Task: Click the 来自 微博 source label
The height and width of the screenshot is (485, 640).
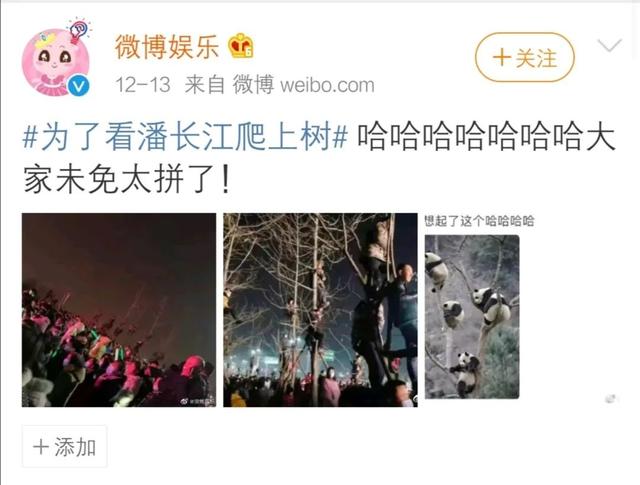Action: coord(229,85)
